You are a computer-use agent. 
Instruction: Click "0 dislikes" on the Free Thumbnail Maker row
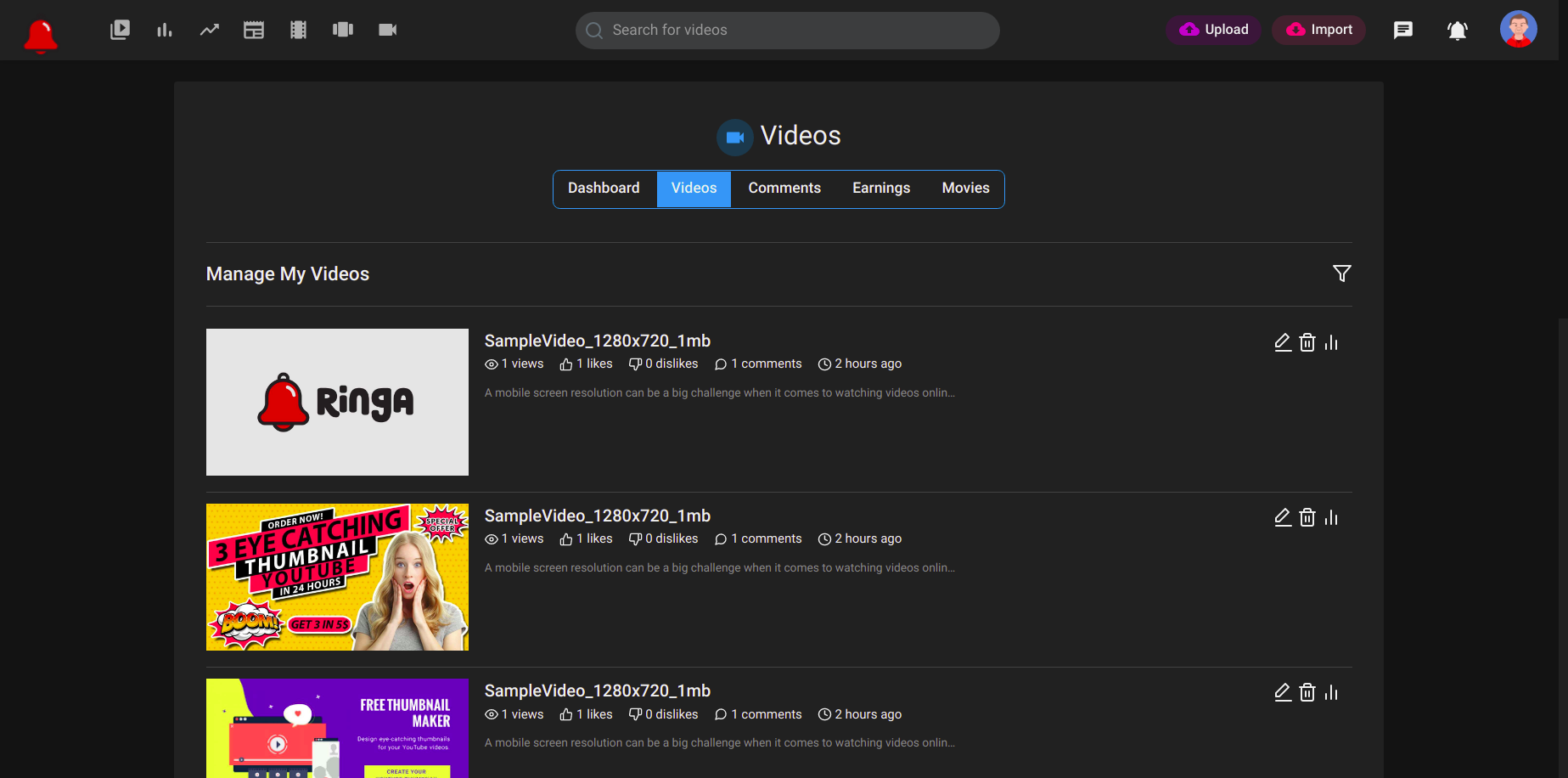click(x=663, y=714)
